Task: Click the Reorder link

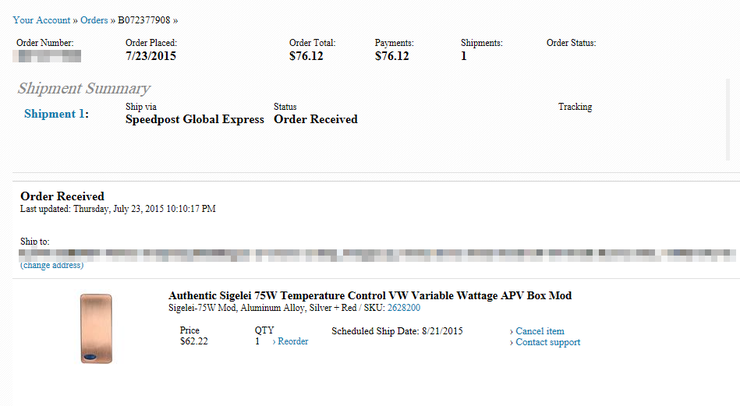Action: [x=292, y=341]
